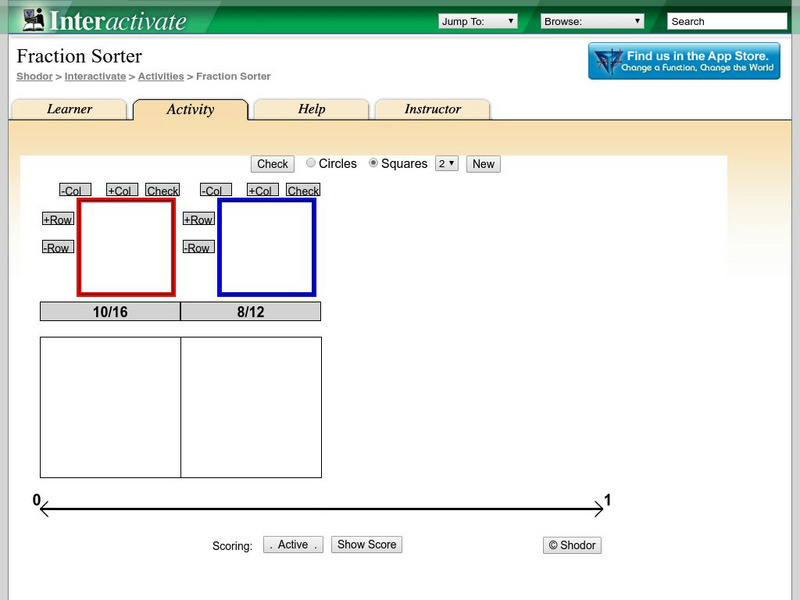Viewport: 800px width, 600px height.
Task: Add a row to the red square
Action: point(58,219)
